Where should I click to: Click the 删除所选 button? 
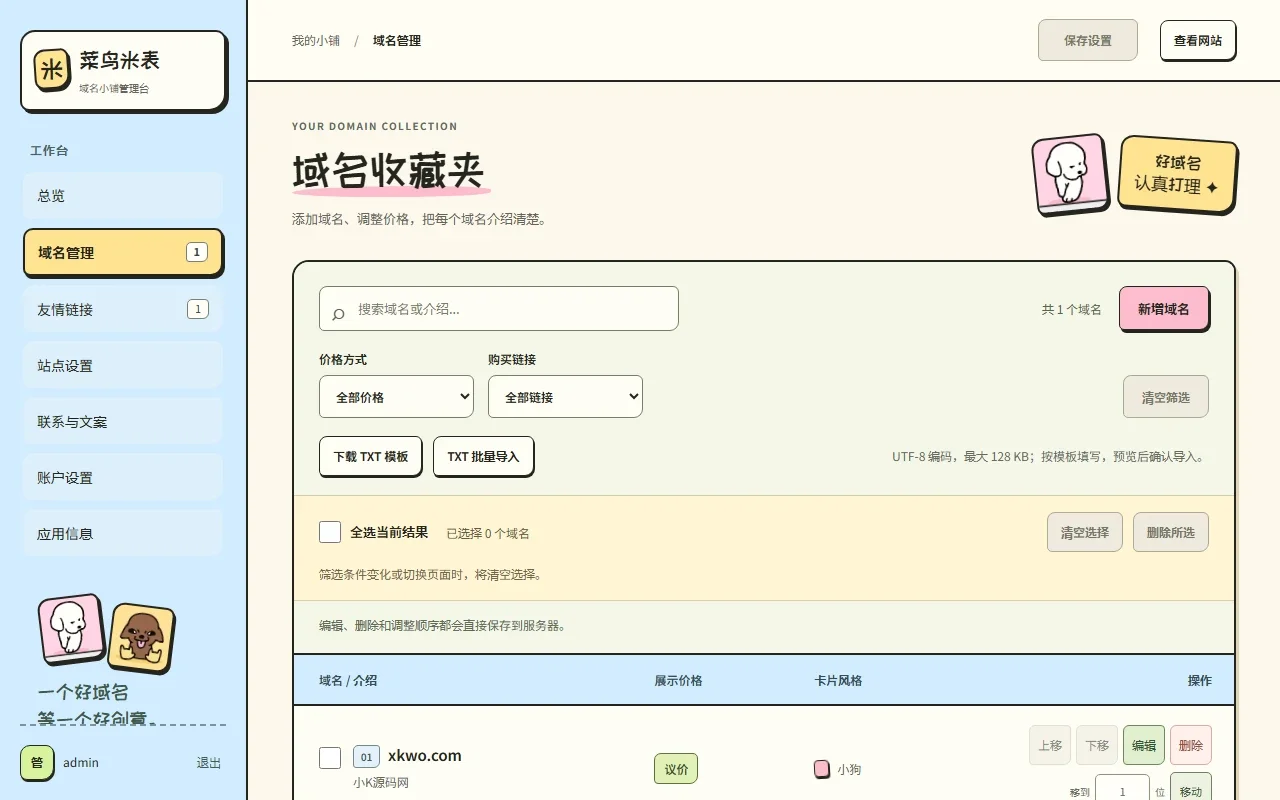tap(1171, 532)
